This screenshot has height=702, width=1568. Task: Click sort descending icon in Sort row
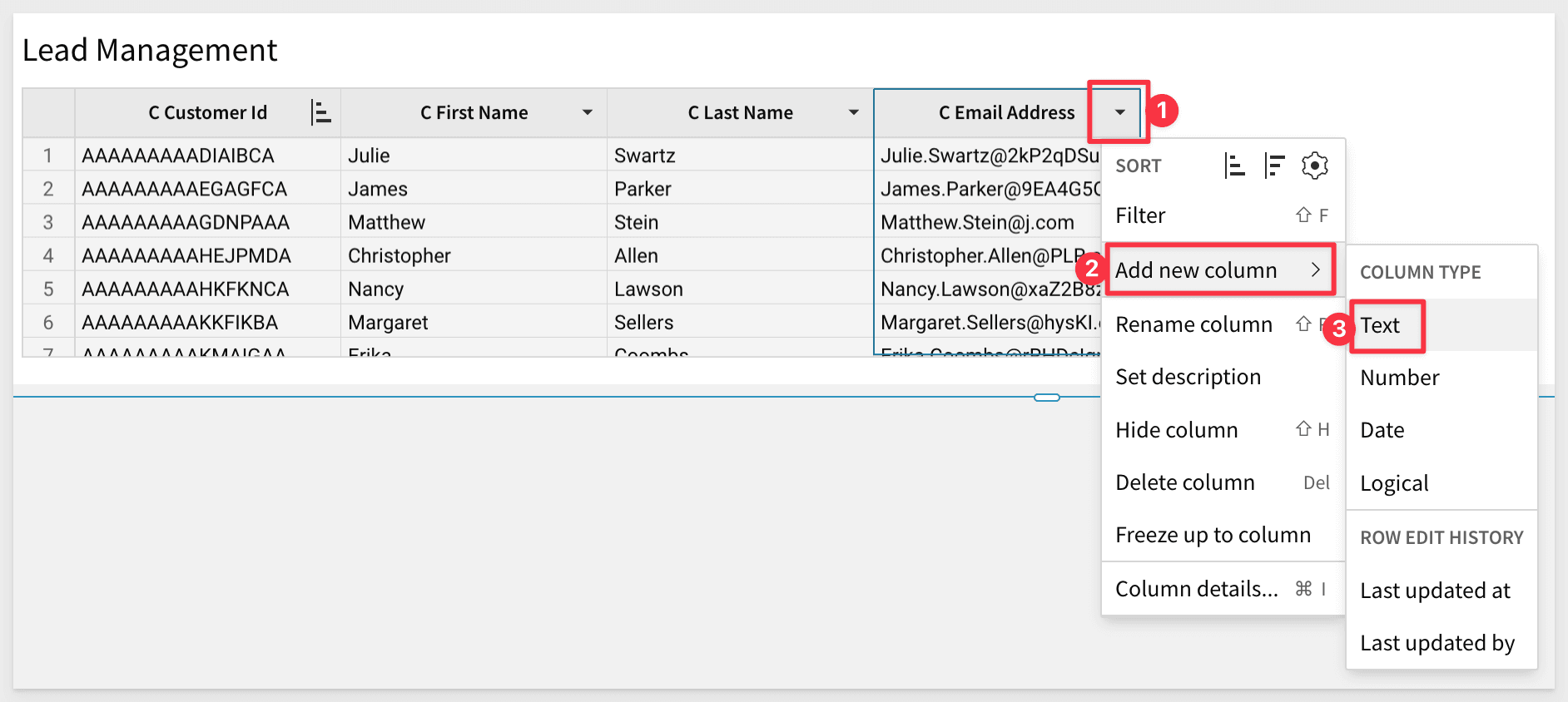1274,166
